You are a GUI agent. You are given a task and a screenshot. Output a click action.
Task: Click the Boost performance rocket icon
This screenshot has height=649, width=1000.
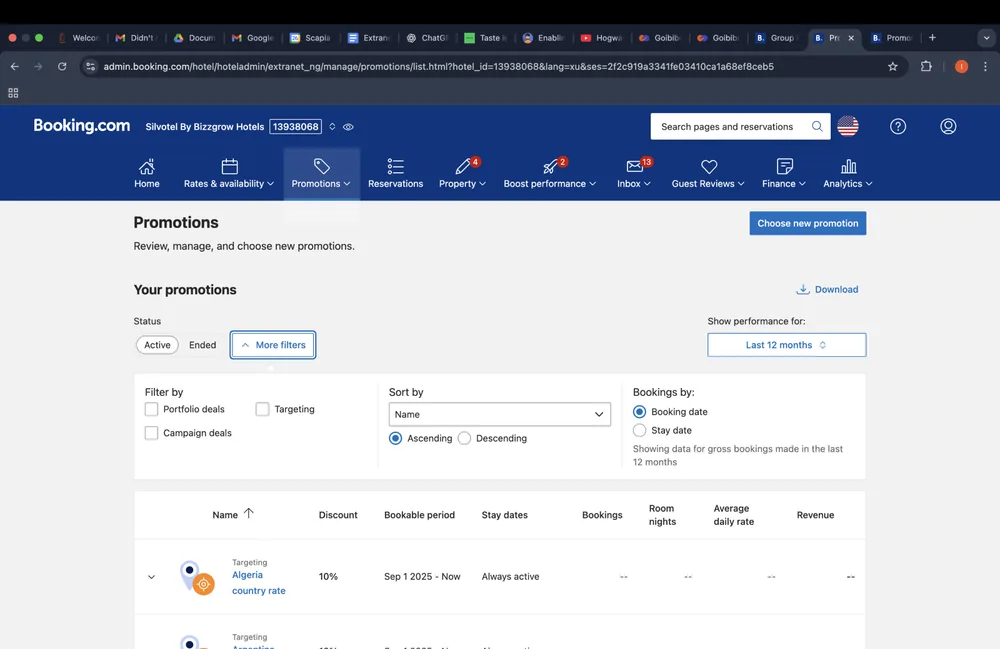tap(550, 166)
